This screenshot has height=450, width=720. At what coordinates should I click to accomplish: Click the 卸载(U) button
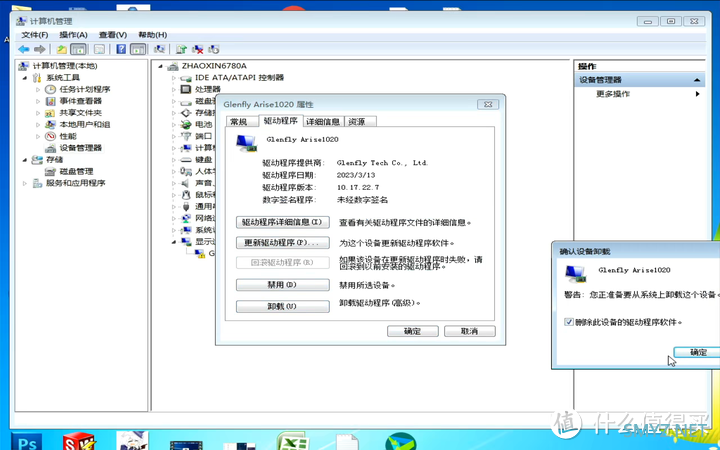283,306
